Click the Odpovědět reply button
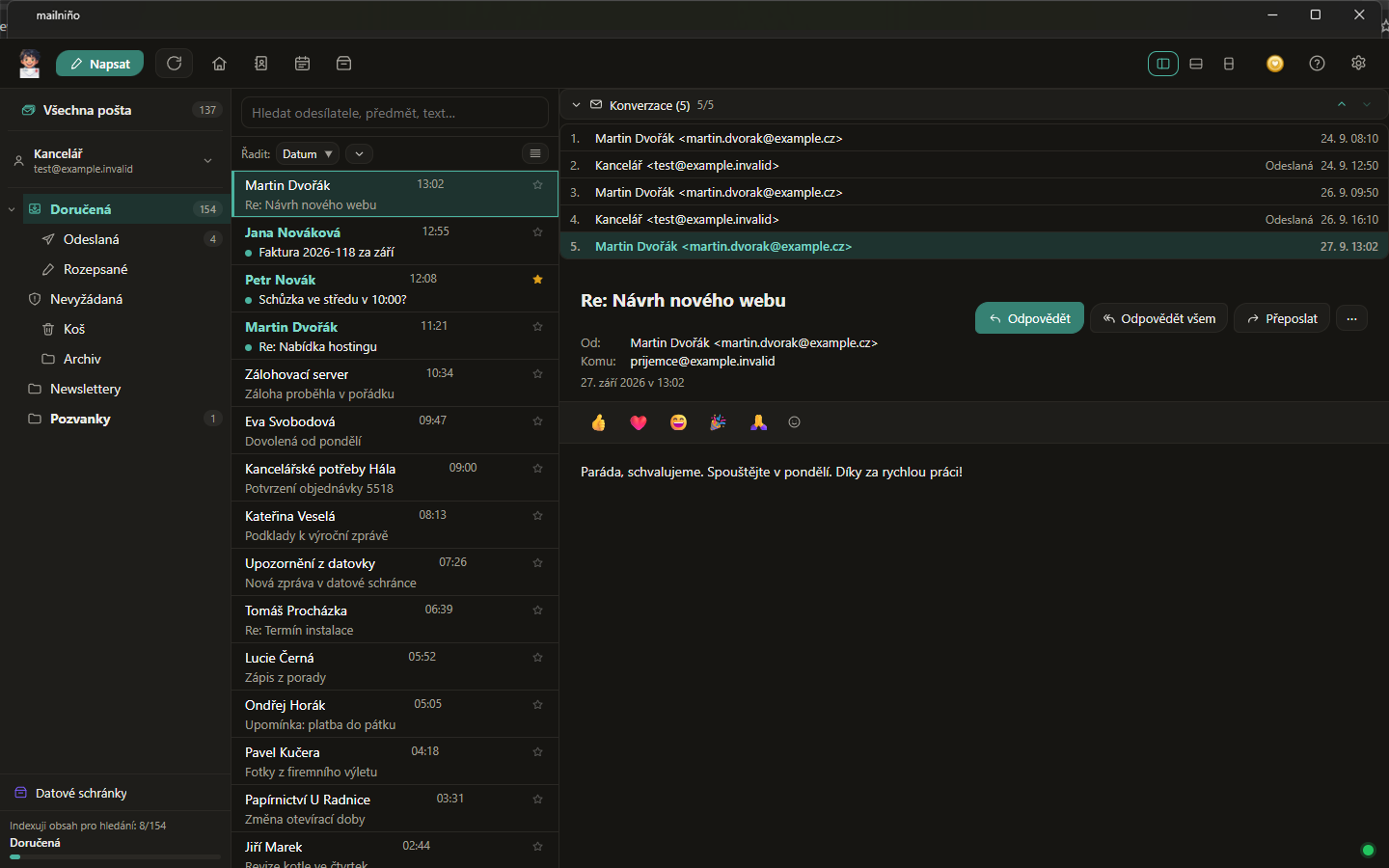This screenshot has width=1389, height=868. [x=1029, y=318]
